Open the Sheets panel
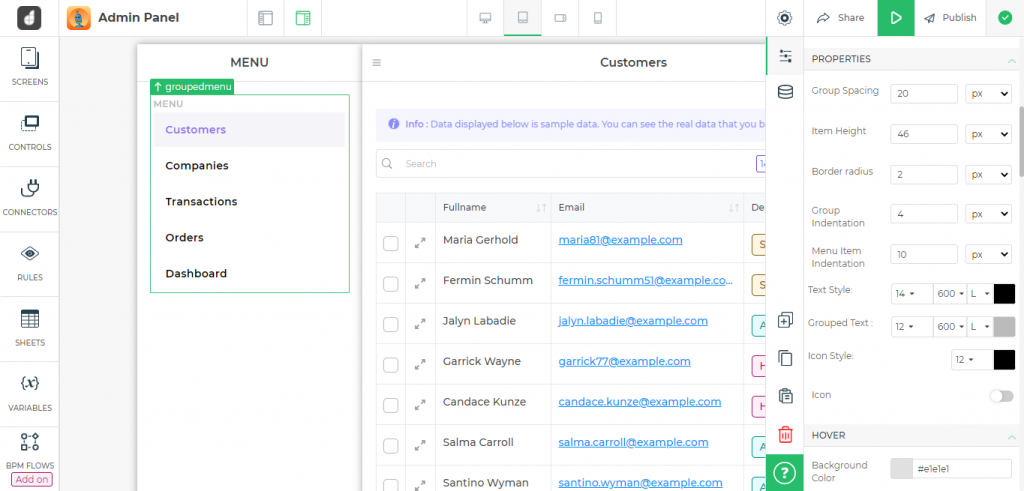 point(30,327)
